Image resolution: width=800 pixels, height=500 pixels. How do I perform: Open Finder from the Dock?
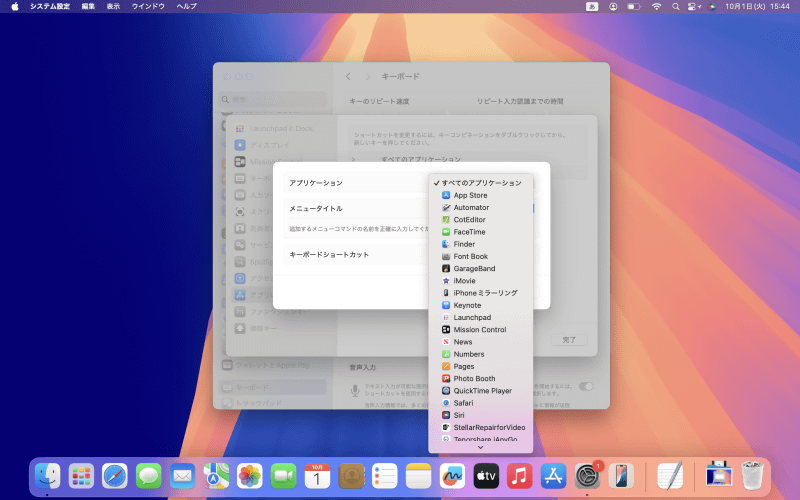(x=47, y=476)
